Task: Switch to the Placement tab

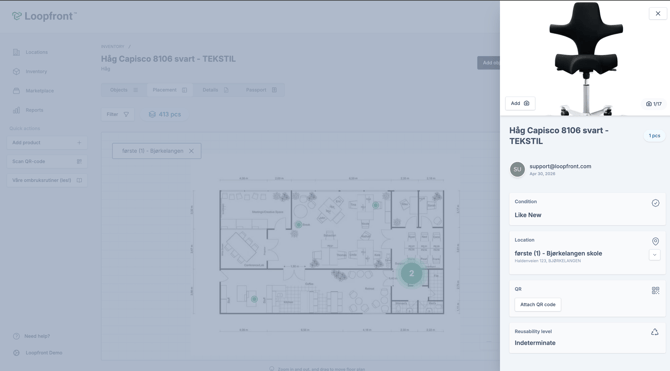Action: point(170,90)
